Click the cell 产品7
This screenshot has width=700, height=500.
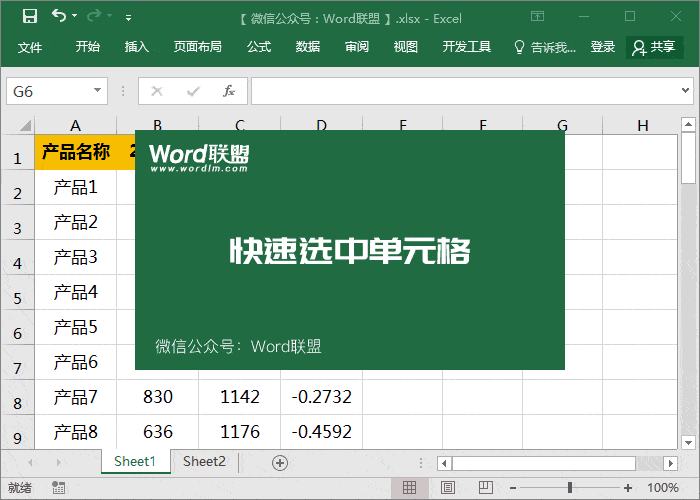(75, 397)
